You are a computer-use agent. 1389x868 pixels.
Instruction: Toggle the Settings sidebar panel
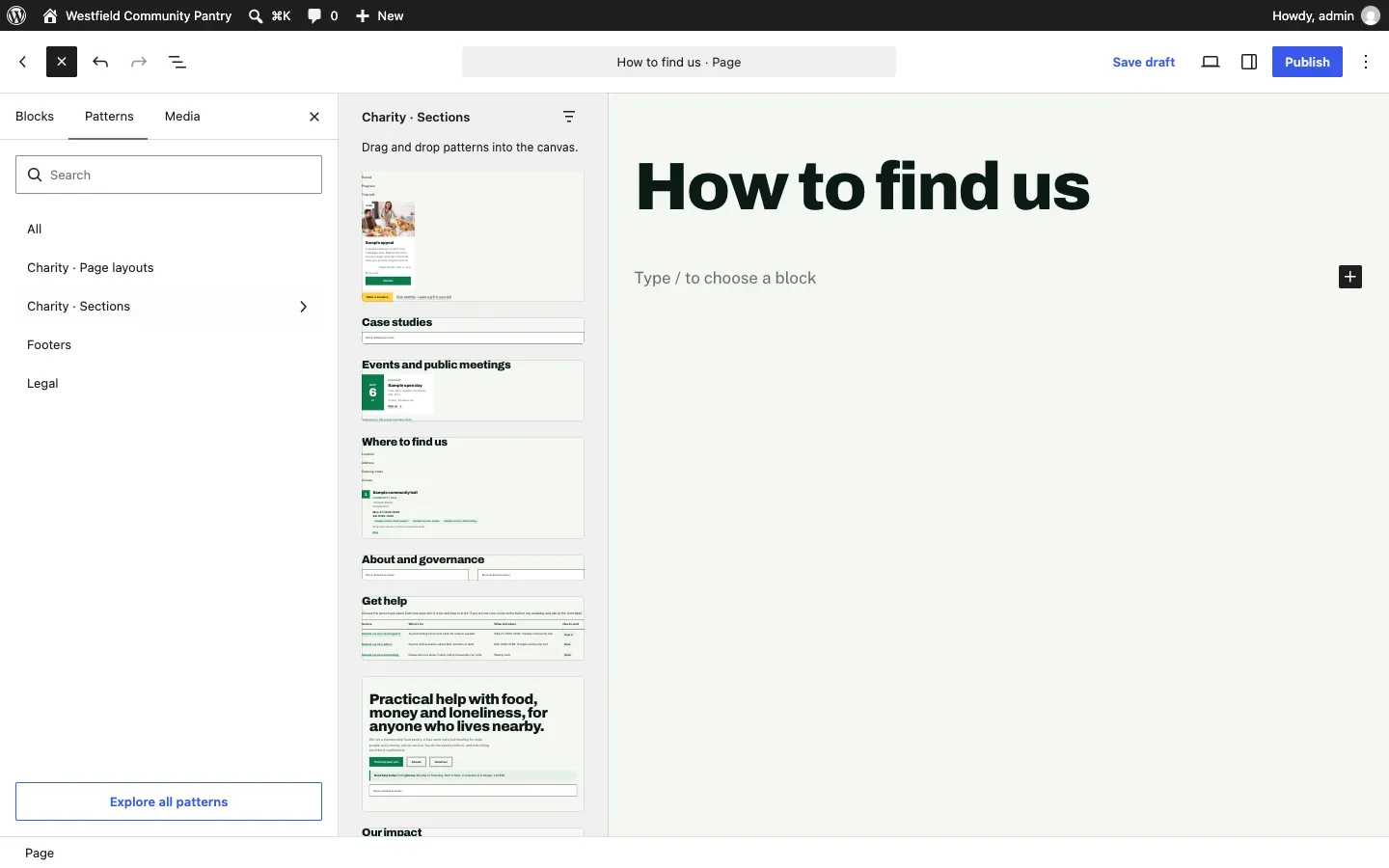1250,63
